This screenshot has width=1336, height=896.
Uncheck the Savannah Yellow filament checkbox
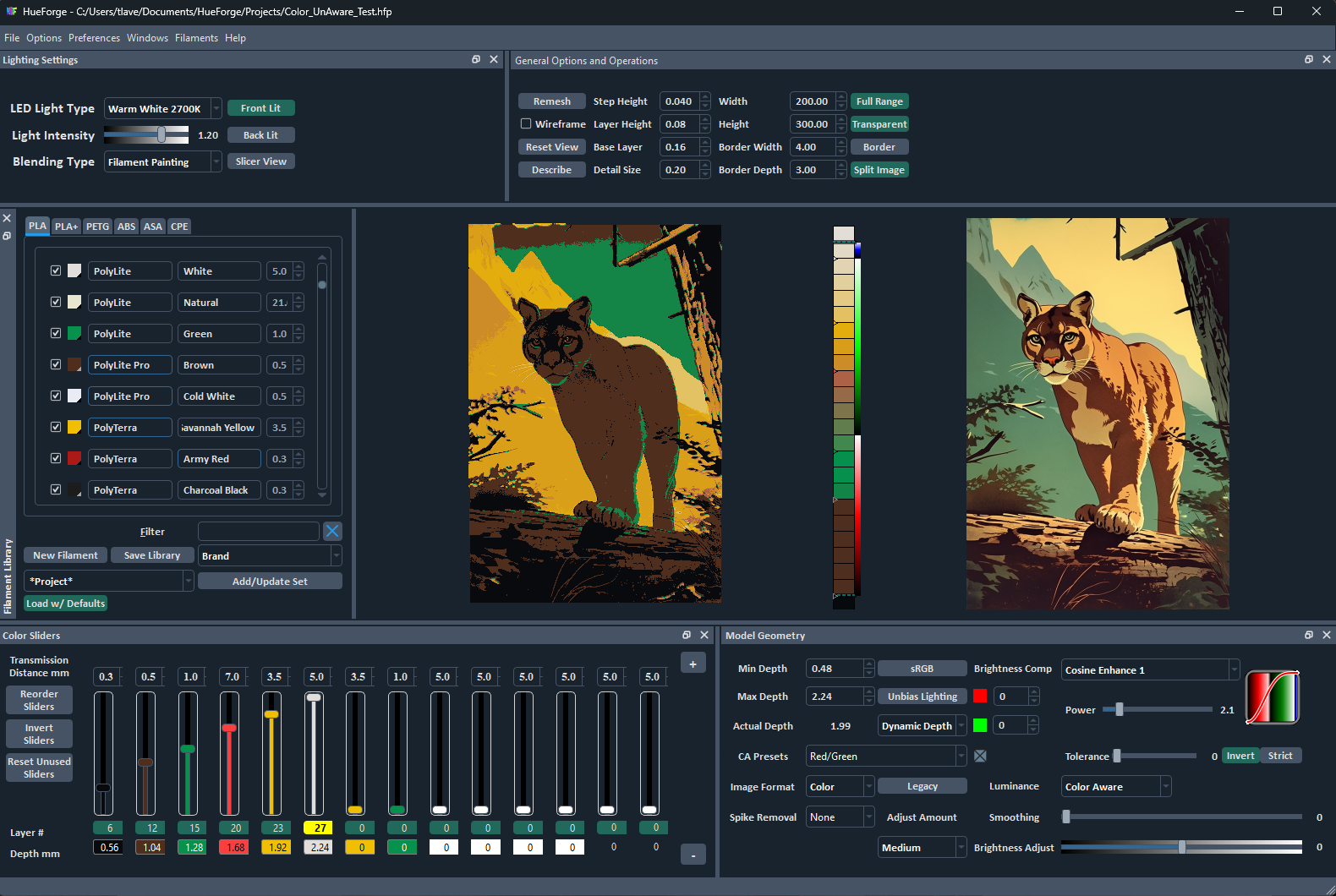click(x=56, y=427)
